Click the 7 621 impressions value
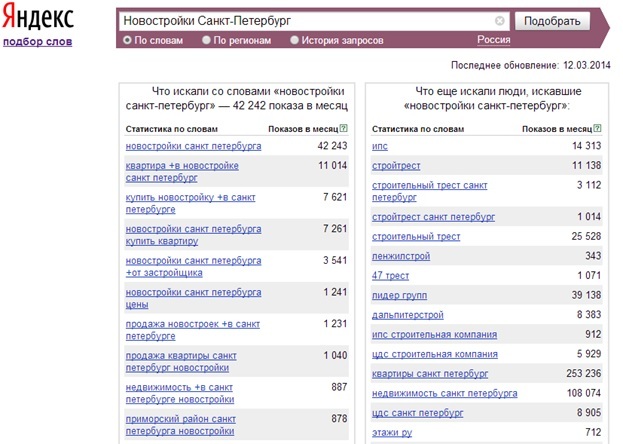623x444 pixels. tap(335, 197)
